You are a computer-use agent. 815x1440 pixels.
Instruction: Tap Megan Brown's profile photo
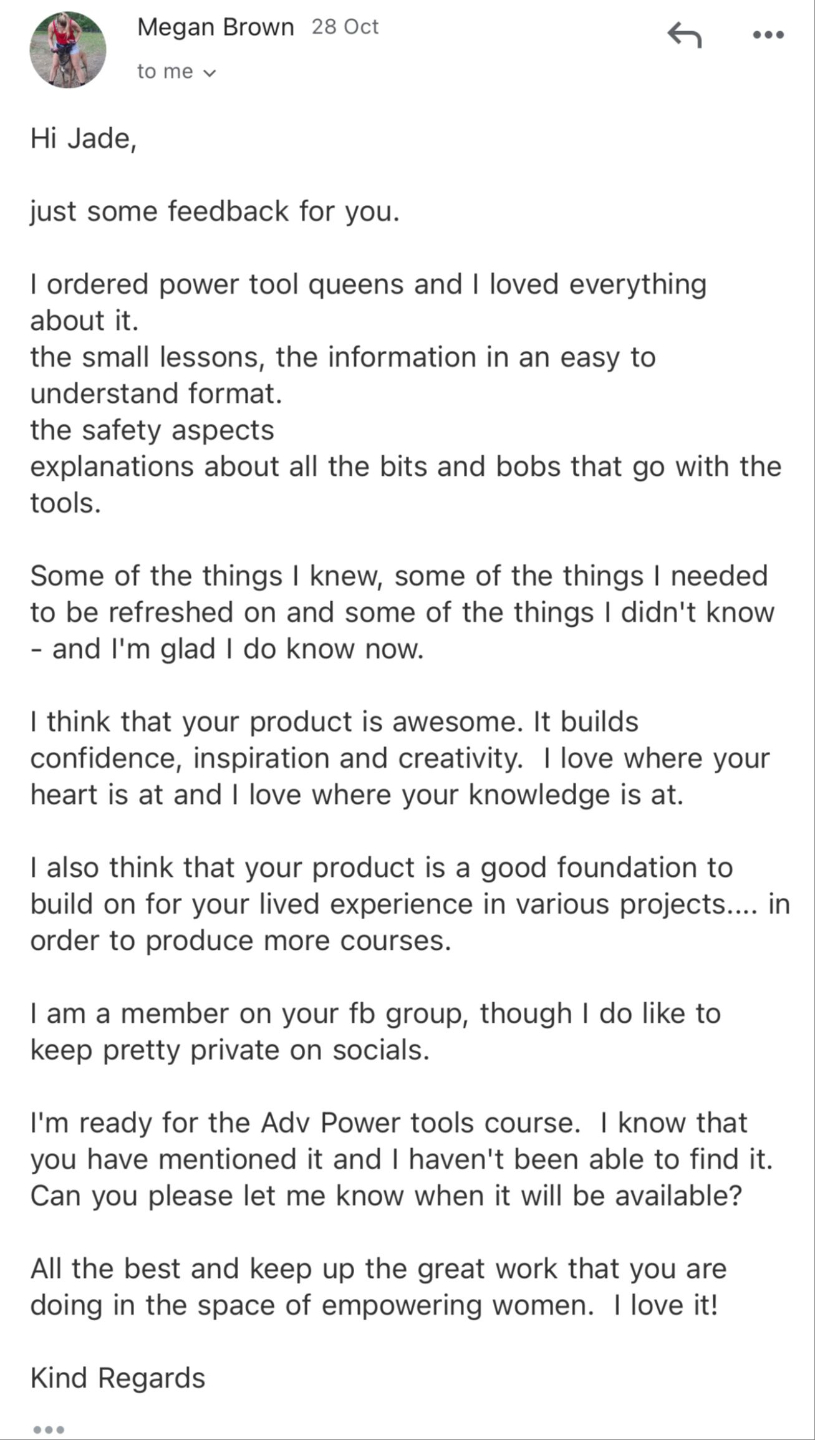(x=68, y=49)
